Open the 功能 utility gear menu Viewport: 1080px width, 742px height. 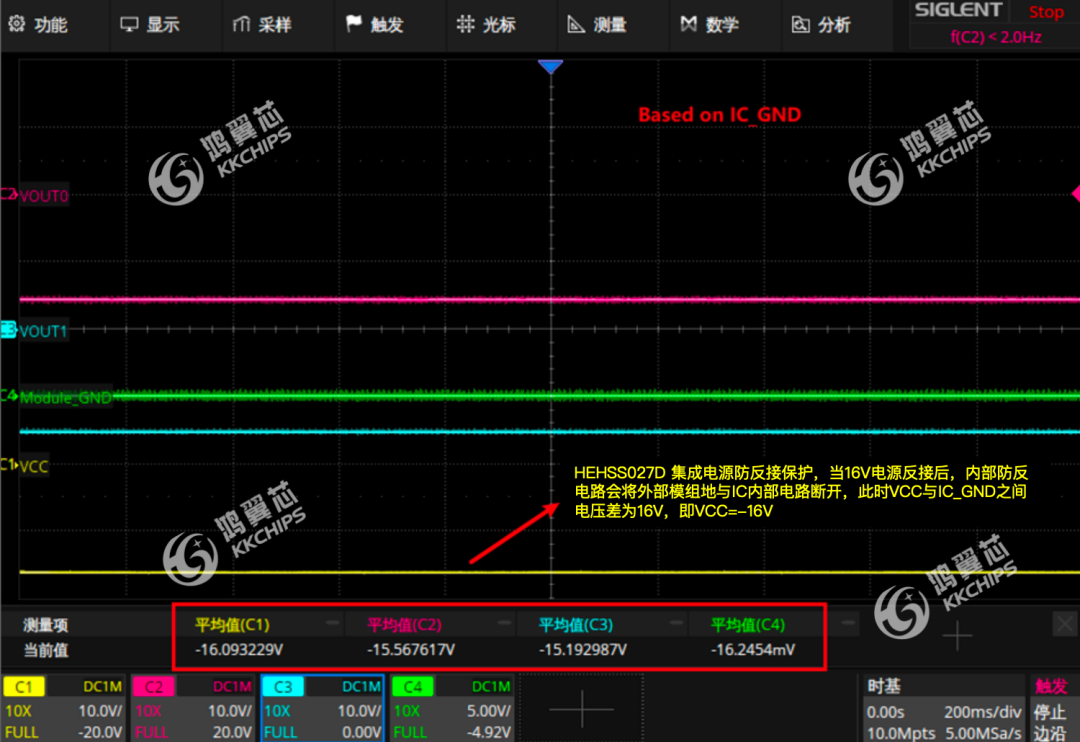pos(38,25)
